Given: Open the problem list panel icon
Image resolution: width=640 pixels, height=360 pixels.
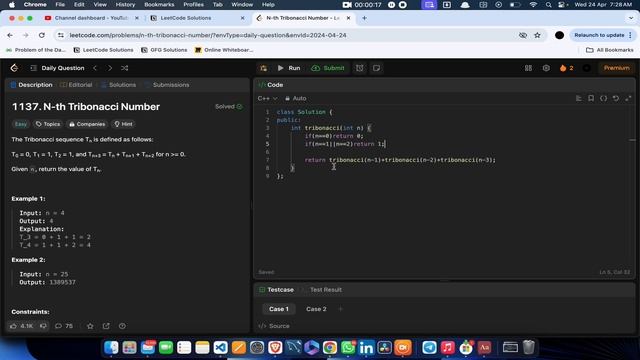Looking at the screenshot, I should coord(33,68).
